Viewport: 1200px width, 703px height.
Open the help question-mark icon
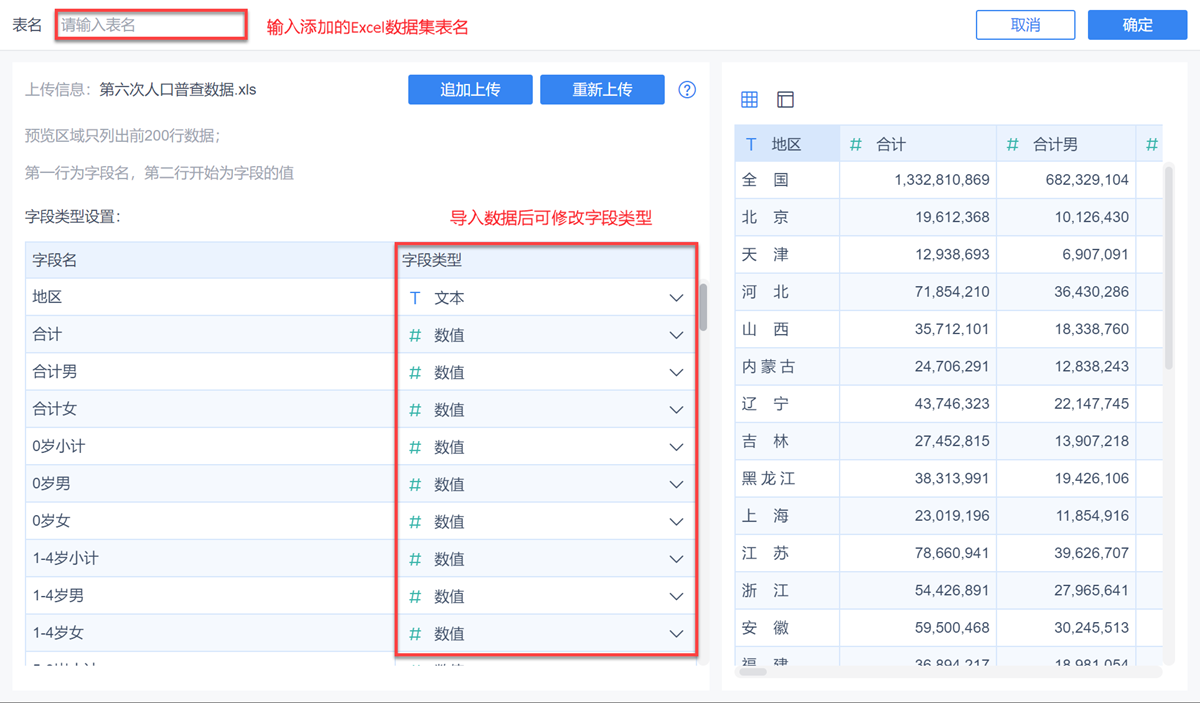click(x=687, y=89)
